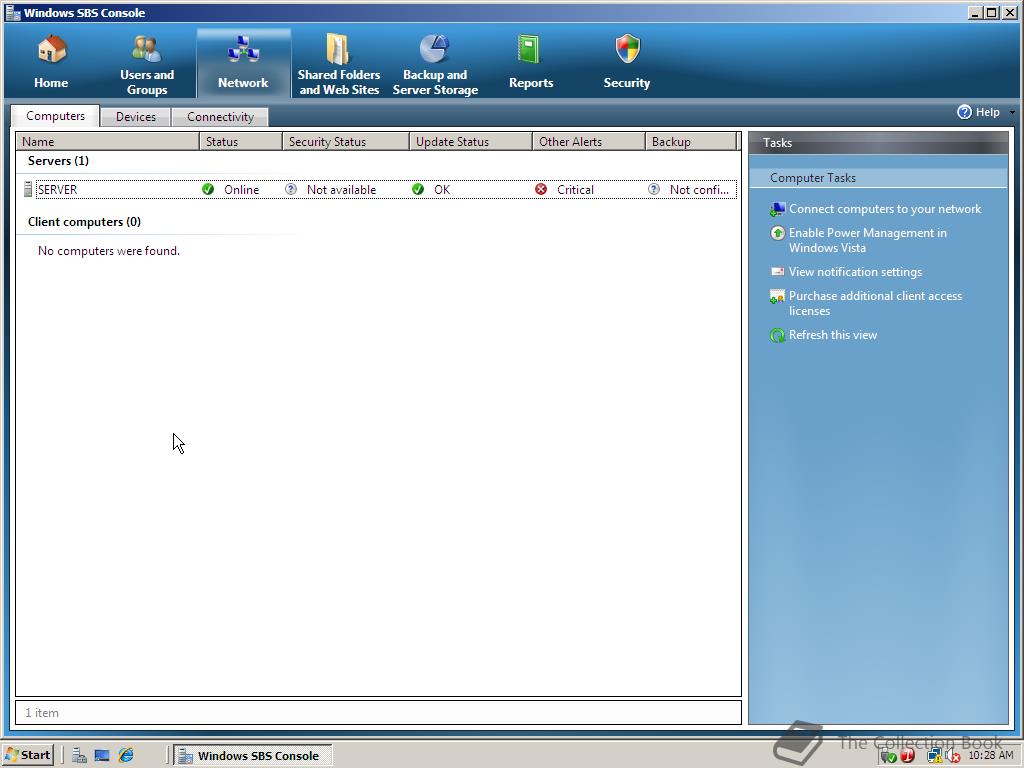Launch Internet Explorer from quick launch
1024x768 pixels.
coord(126,756)
